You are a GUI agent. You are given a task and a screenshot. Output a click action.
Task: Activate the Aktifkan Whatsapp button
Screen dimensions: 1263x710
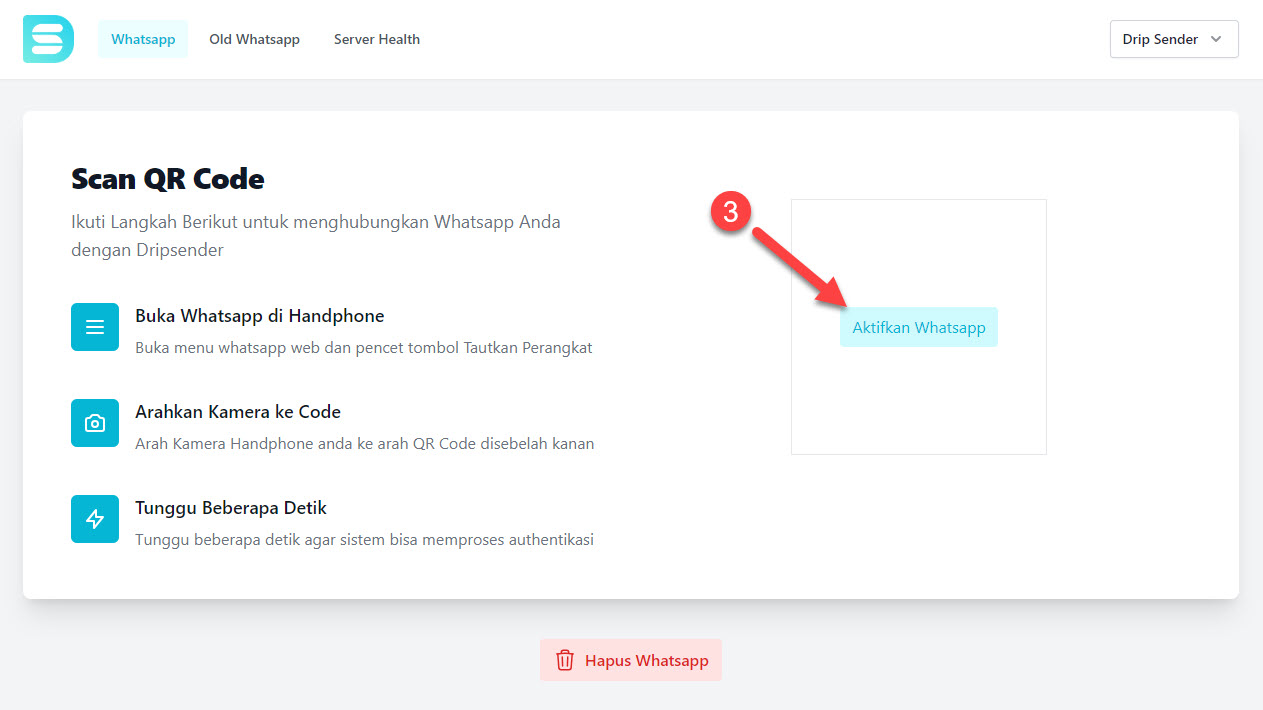(x=919, y=327)
